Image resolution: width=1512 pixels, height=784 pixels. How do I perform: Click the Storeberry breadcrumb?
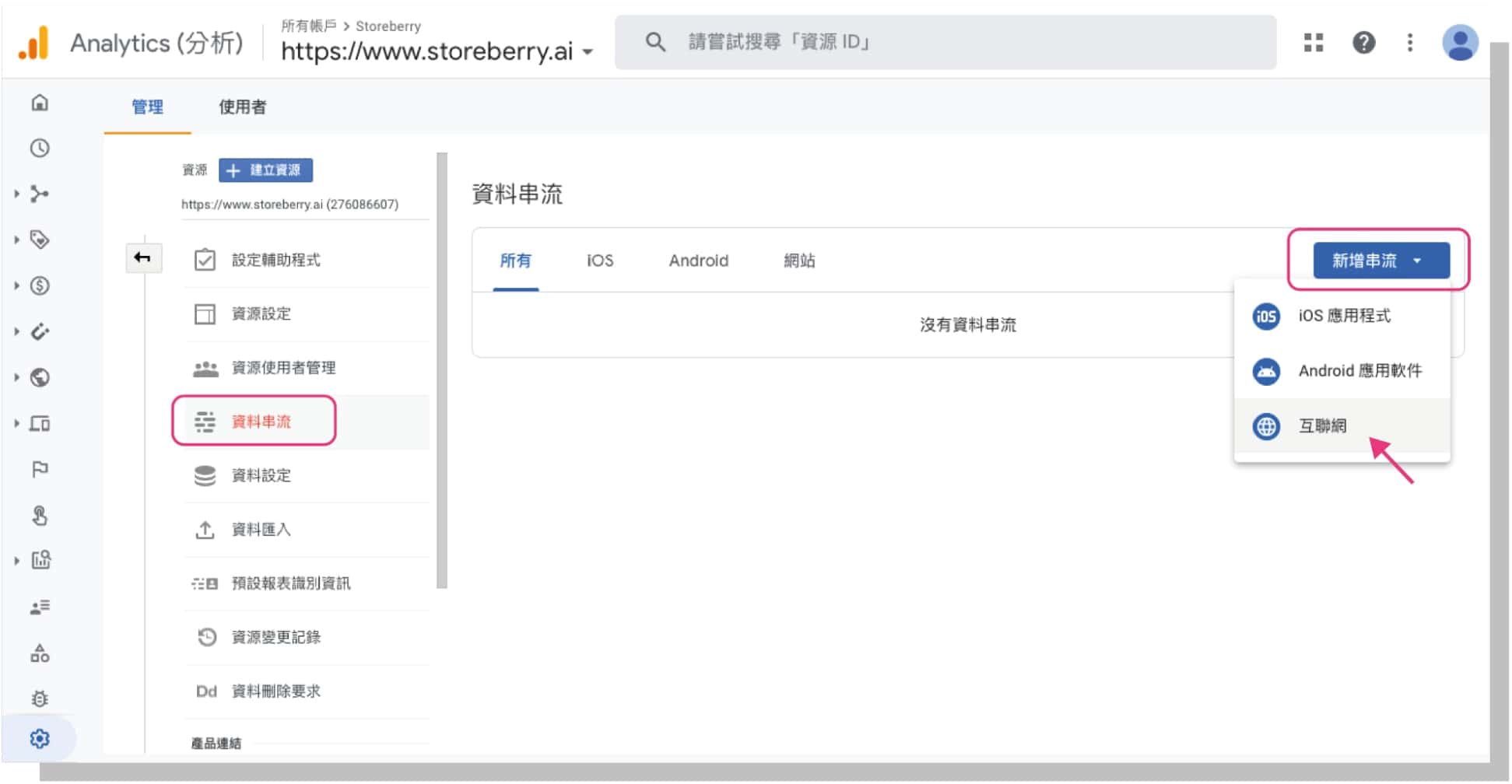388,26
